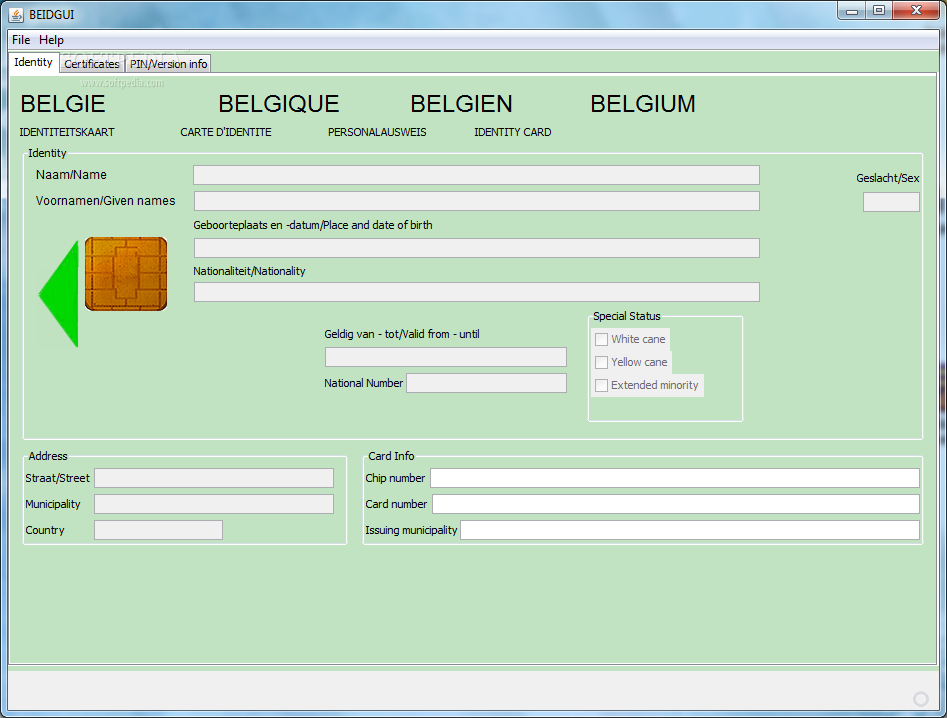Click the Address group title
The image size is (947, 718).
coord(48,456)
